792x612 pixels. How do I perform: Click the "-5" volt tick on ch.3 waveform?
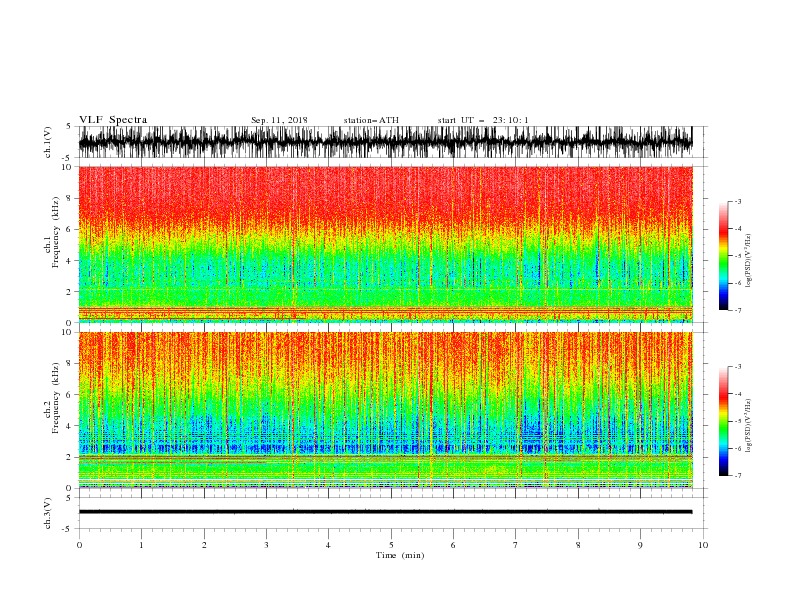pyautogui.click(x=68, y=529)
